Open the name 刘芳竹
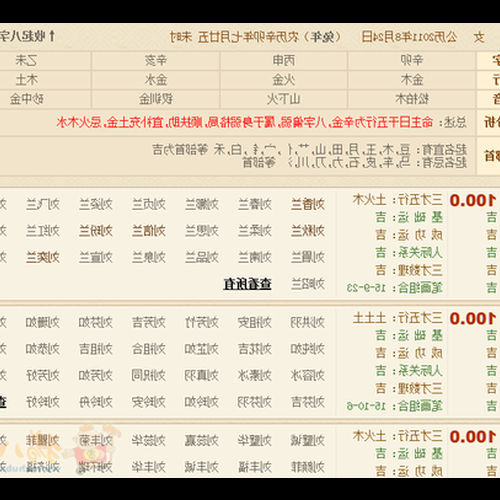This screenshot has width=500, height=500. (202, 322)
